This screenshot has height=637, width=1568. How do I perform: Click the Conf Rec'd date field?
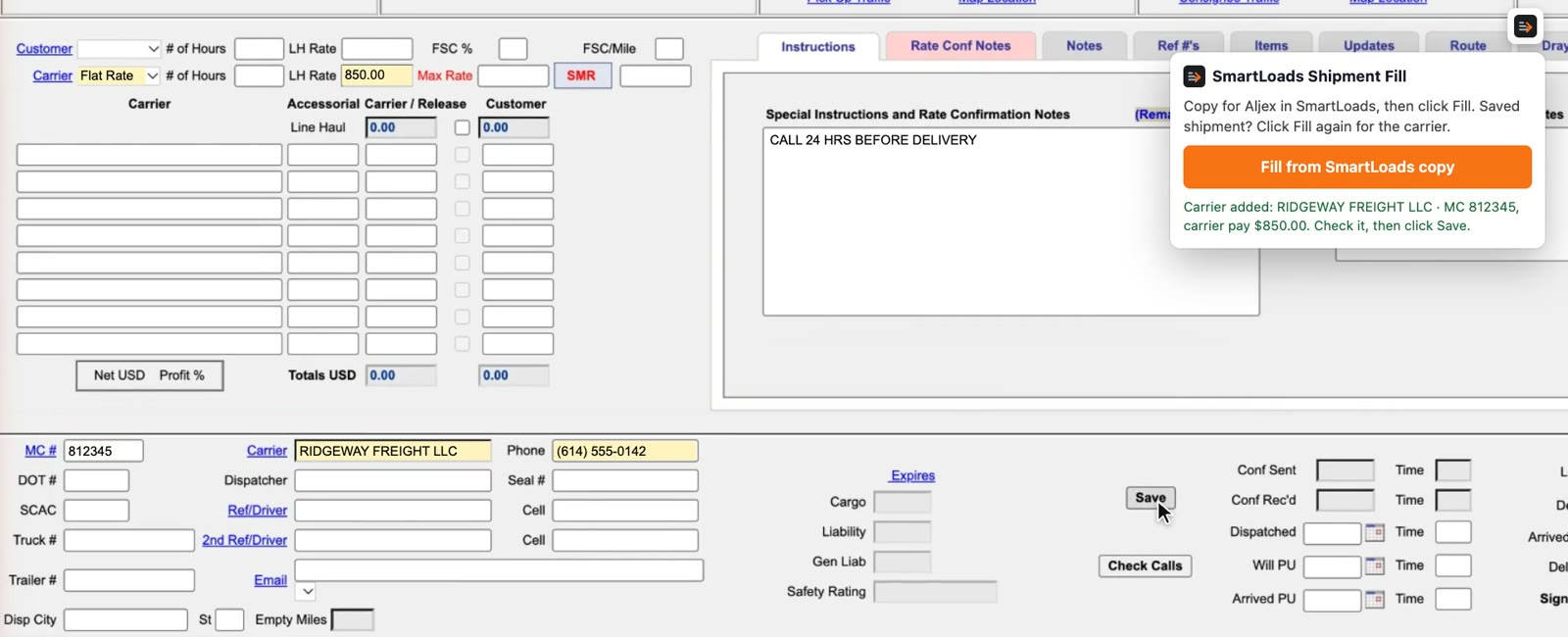(x=1346, y=501)
